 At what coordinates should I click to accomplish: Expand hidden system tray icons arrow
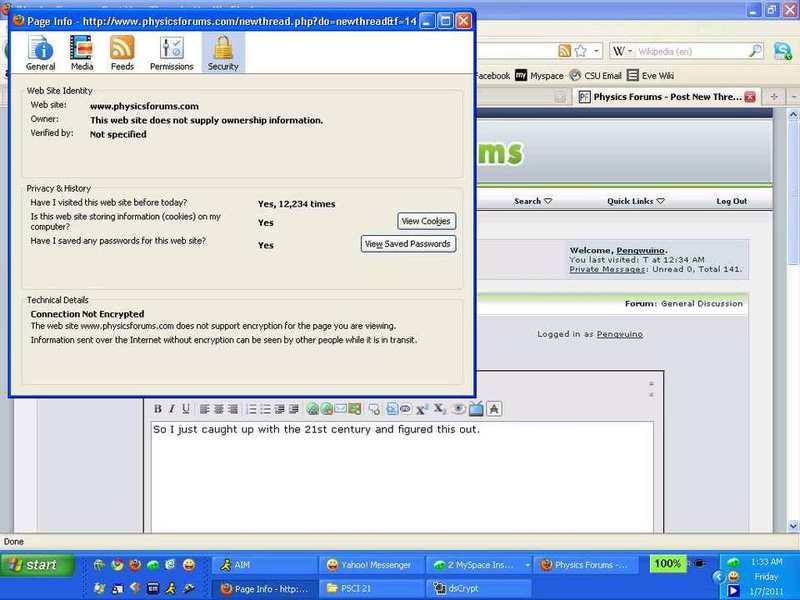tap(717, 577)
